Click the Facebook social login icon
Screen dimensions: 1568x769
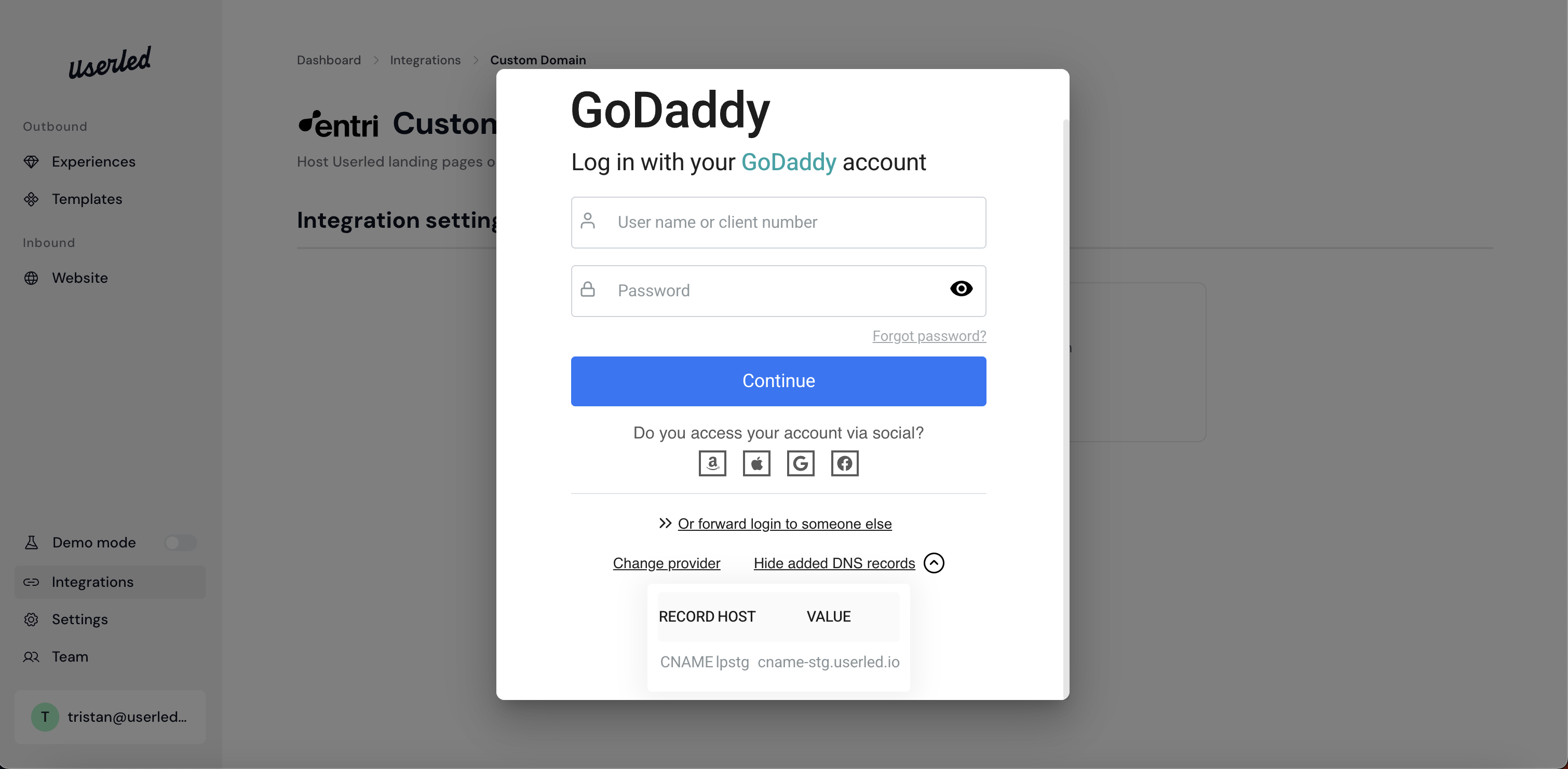click(845, 463)
